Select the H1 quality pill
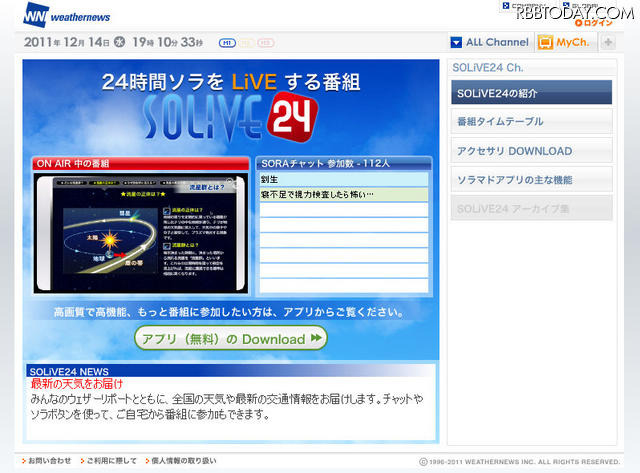 227,42
